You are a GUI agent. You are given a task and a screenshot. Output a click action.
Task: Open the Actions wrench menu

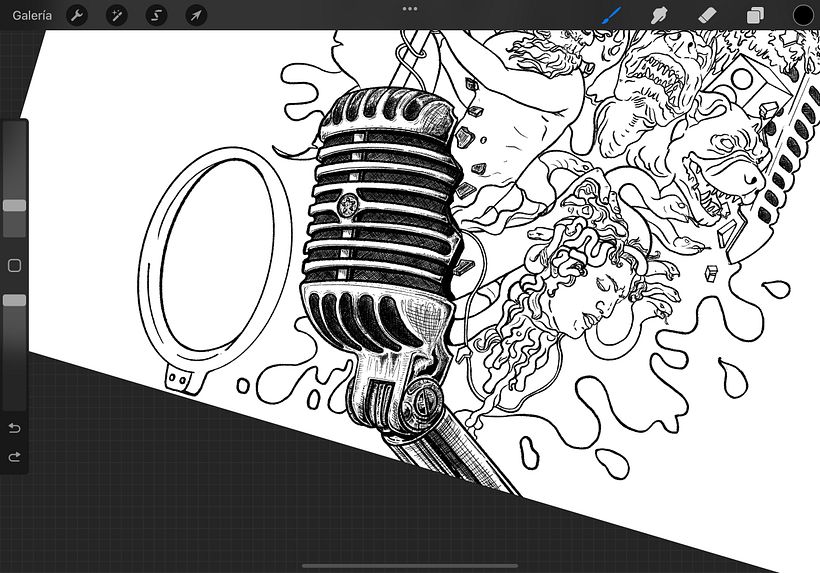[x=77, y=16]
